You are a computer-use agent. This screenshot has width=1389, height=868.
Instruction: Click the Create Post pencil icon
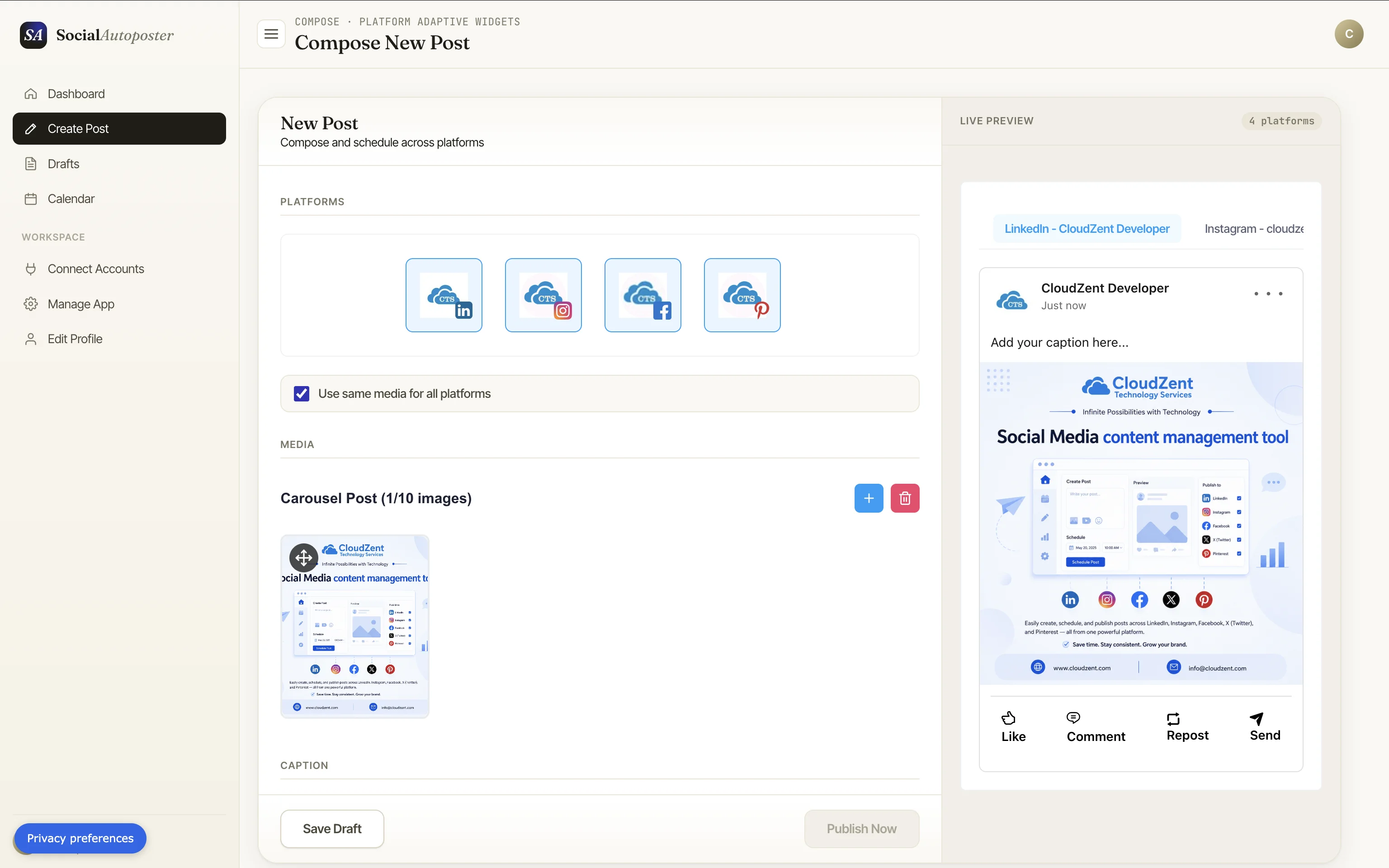[x=31, y=128]
